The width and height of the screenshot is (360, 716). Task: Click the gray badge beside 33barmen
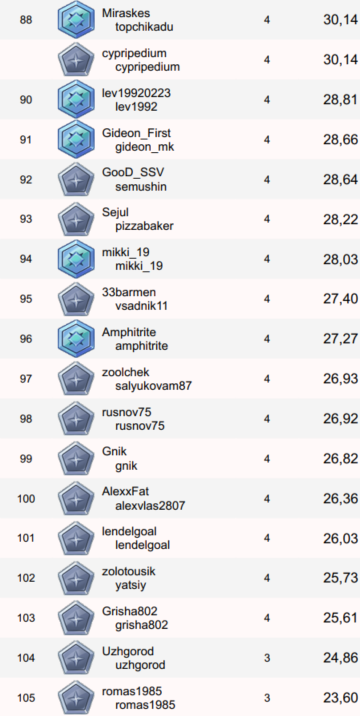click(76, 299)
